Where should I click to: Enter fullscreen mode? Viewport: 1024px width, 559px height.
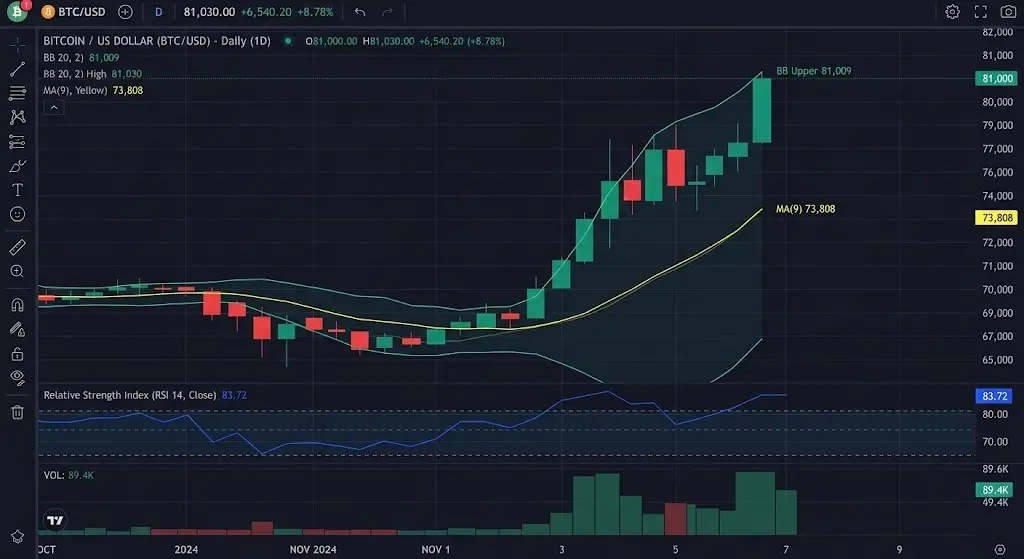(980, 12)
